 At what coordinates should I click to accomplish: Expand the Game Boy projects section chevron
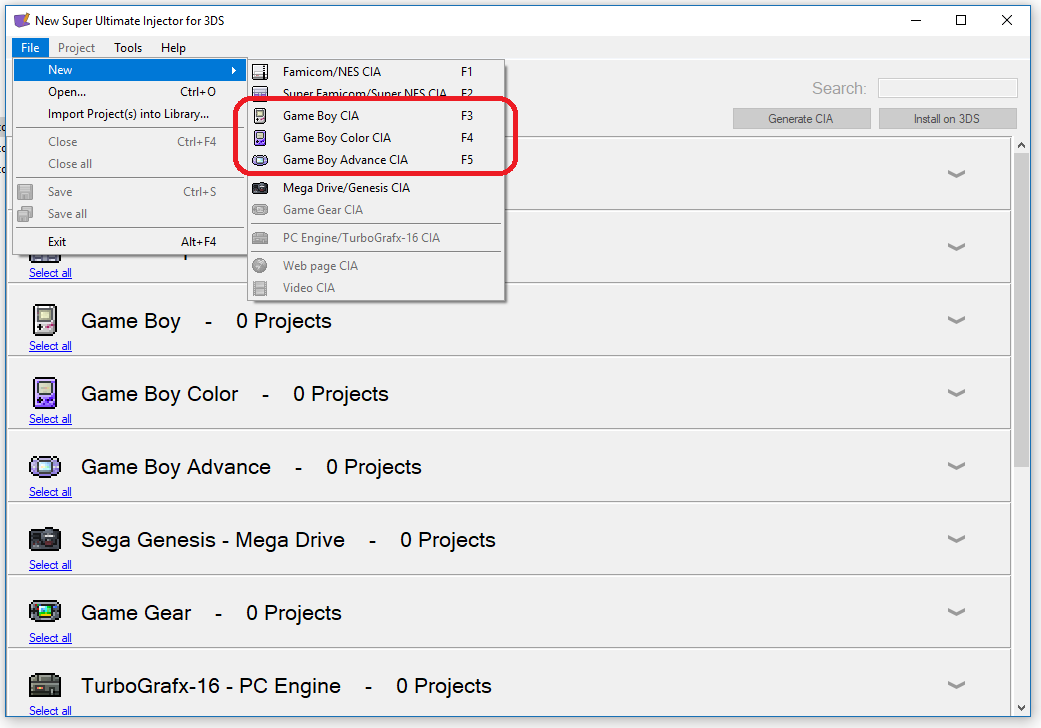tap(956, 320)
